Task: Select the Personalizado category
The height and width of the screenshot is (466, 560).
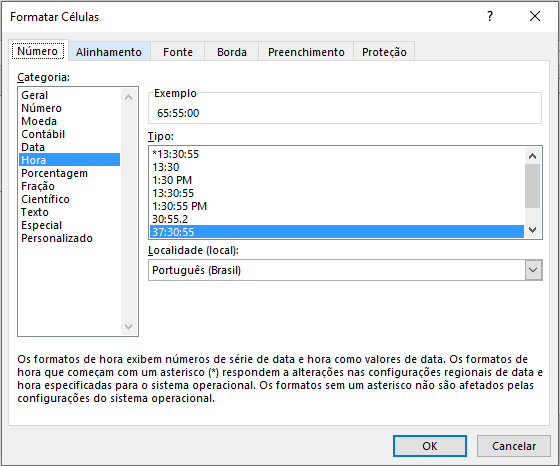Action: coord(69,238)
